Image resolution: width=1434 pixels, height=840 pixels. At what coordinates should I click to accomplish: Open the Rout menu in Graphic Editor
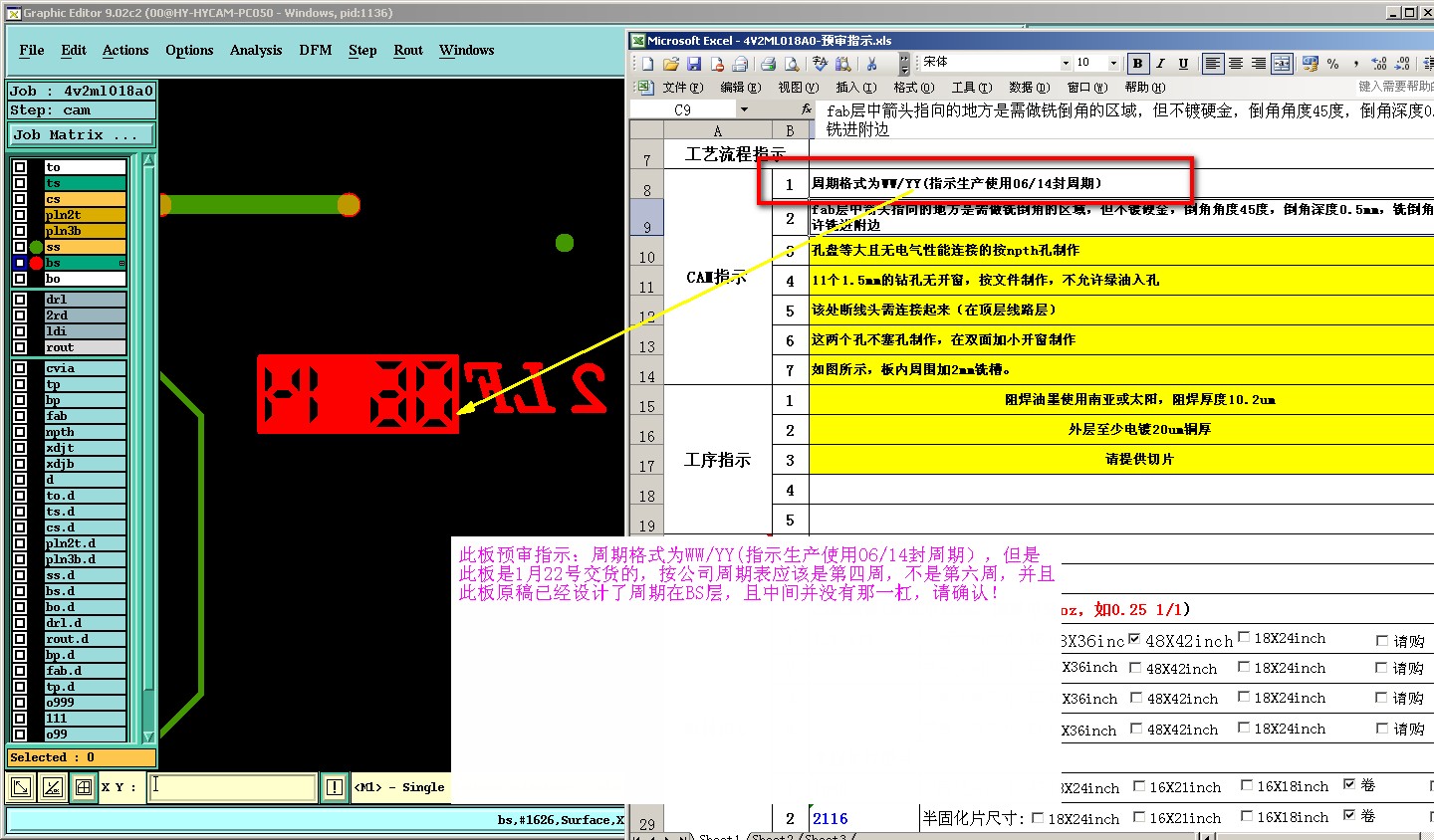[408, 50]
